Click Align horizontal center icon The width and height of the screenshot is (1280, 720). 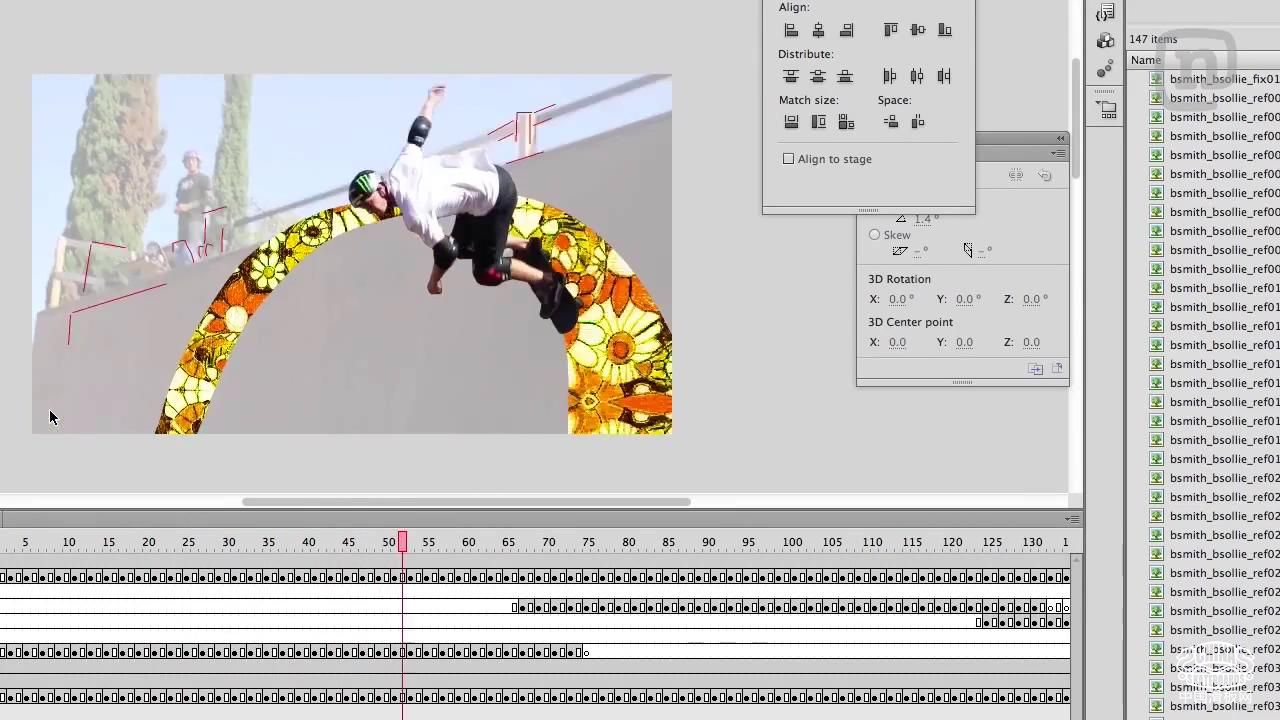(818, 30)
